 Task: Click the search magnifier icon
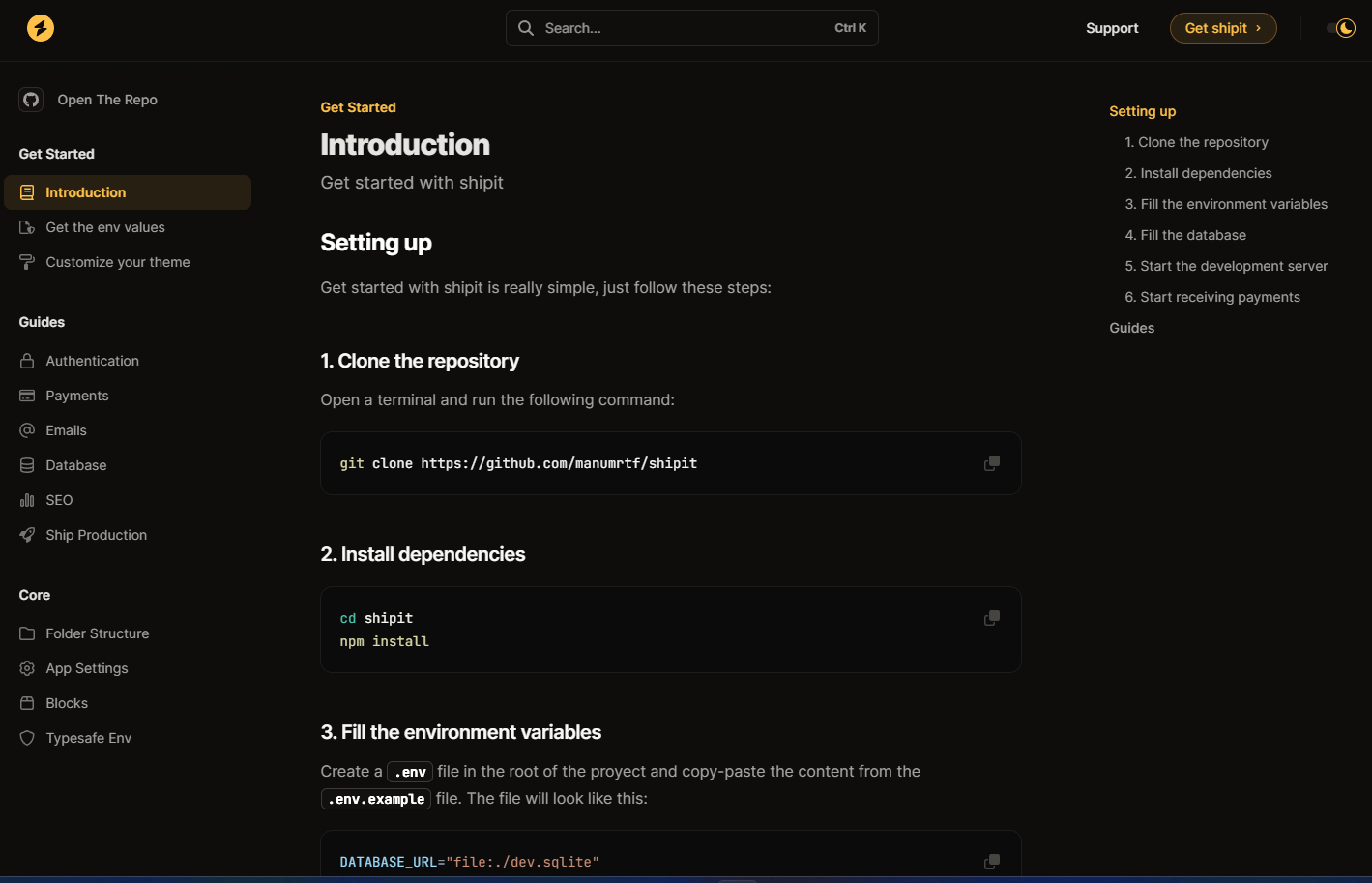click(526, 28)
